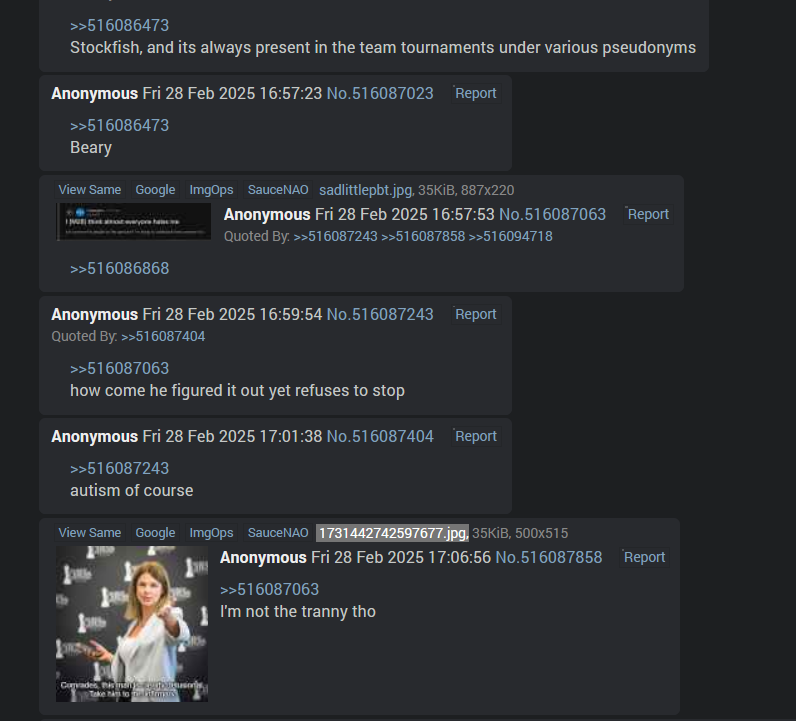Report post No.516087858
Screen dimensions: 796x721
click(x=644, y=557)
